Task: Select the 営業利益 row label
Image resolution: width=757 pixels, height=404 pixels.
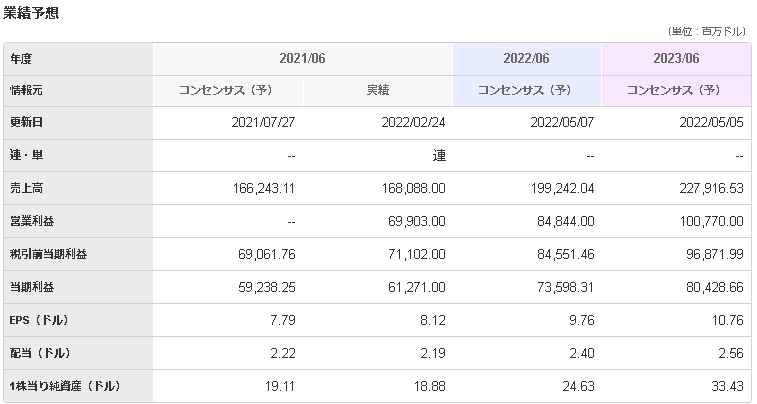Action: tap(33, 221)
